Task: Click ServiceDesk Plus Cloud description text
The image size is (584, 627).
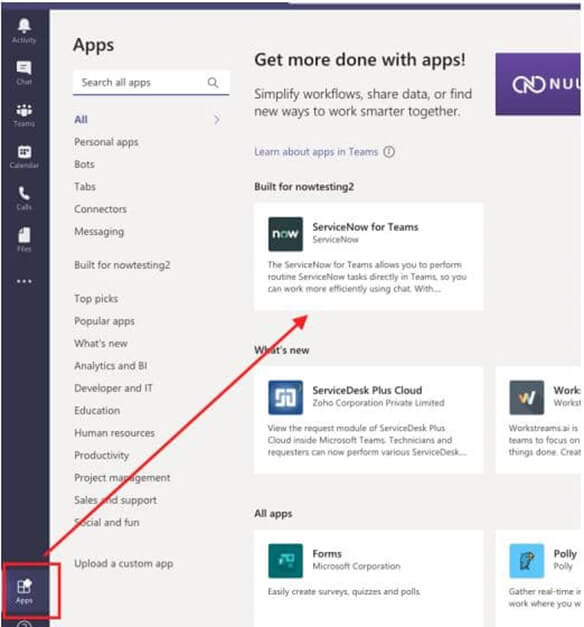Action: [367, 440]
